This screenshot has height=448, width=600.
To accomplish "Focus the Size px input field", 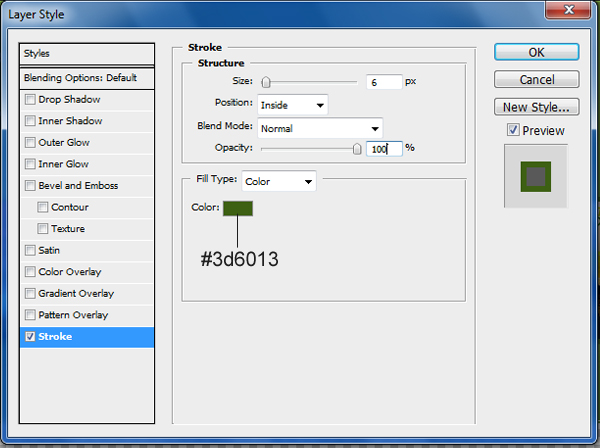I will pos(384,82).
